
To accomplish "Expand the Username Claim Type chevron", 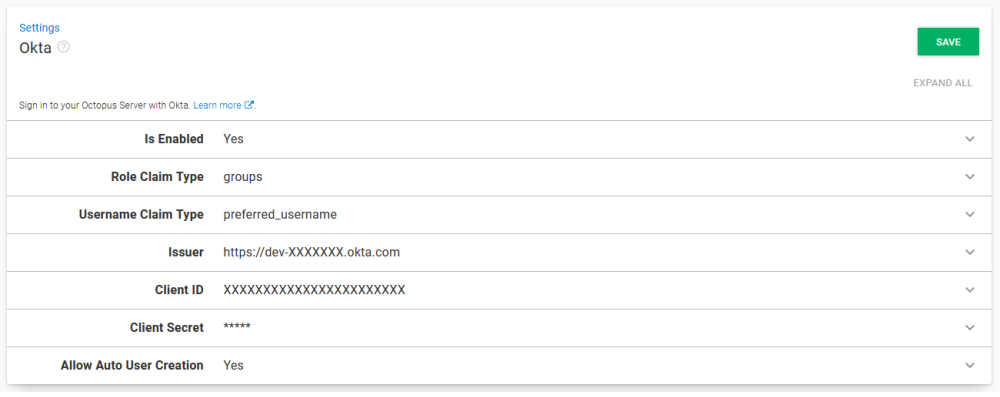I will click(970, 214).
